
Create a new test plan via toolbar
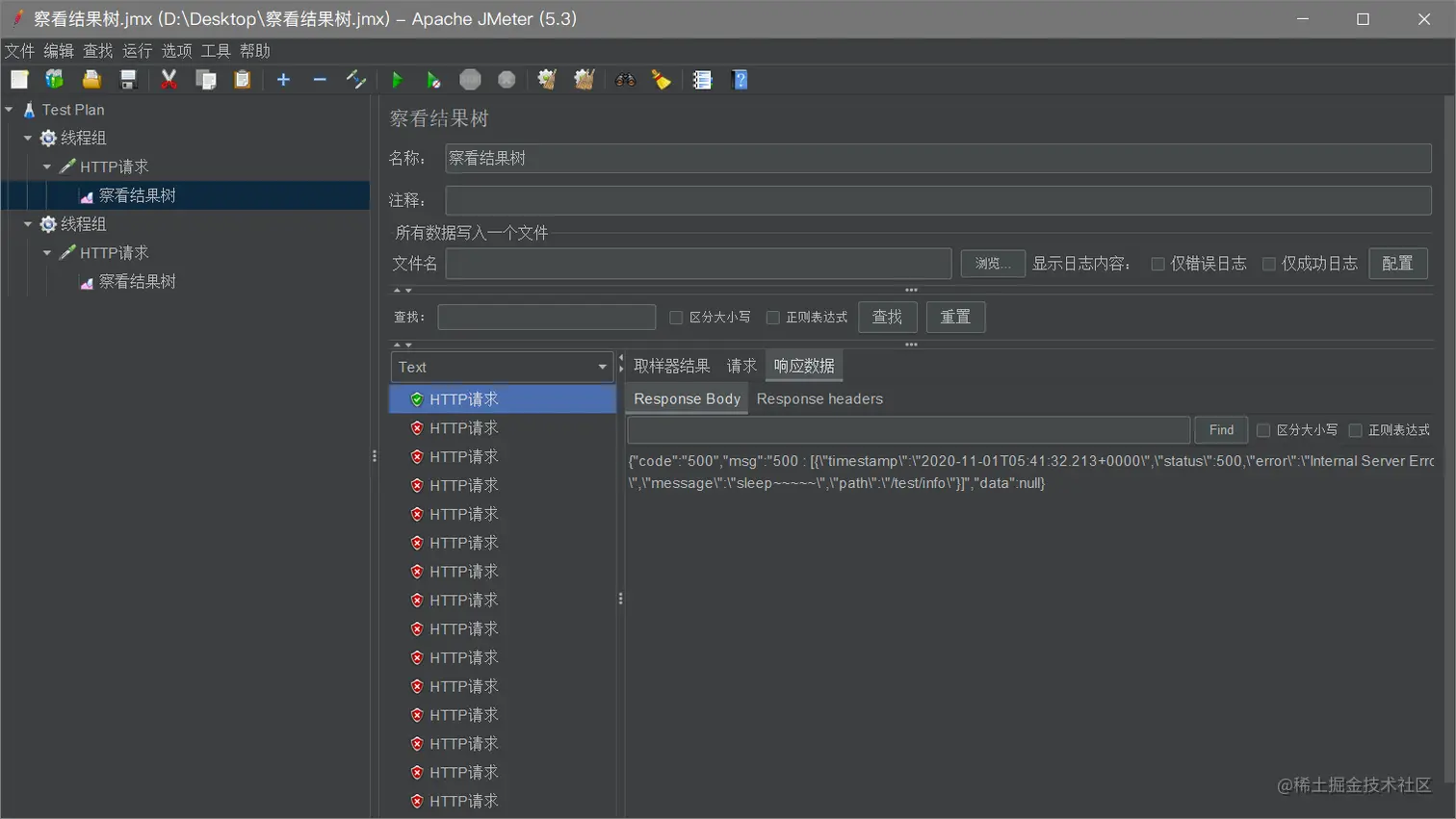[19, 80]
